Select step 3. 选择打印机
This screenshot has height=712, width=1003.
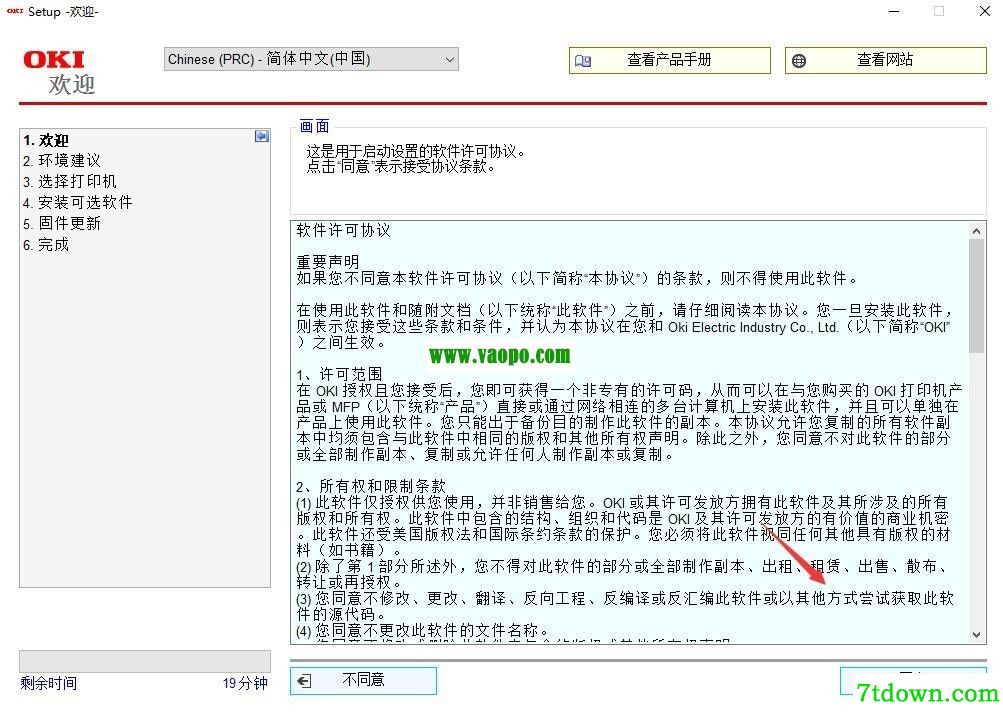click(70, 182)
